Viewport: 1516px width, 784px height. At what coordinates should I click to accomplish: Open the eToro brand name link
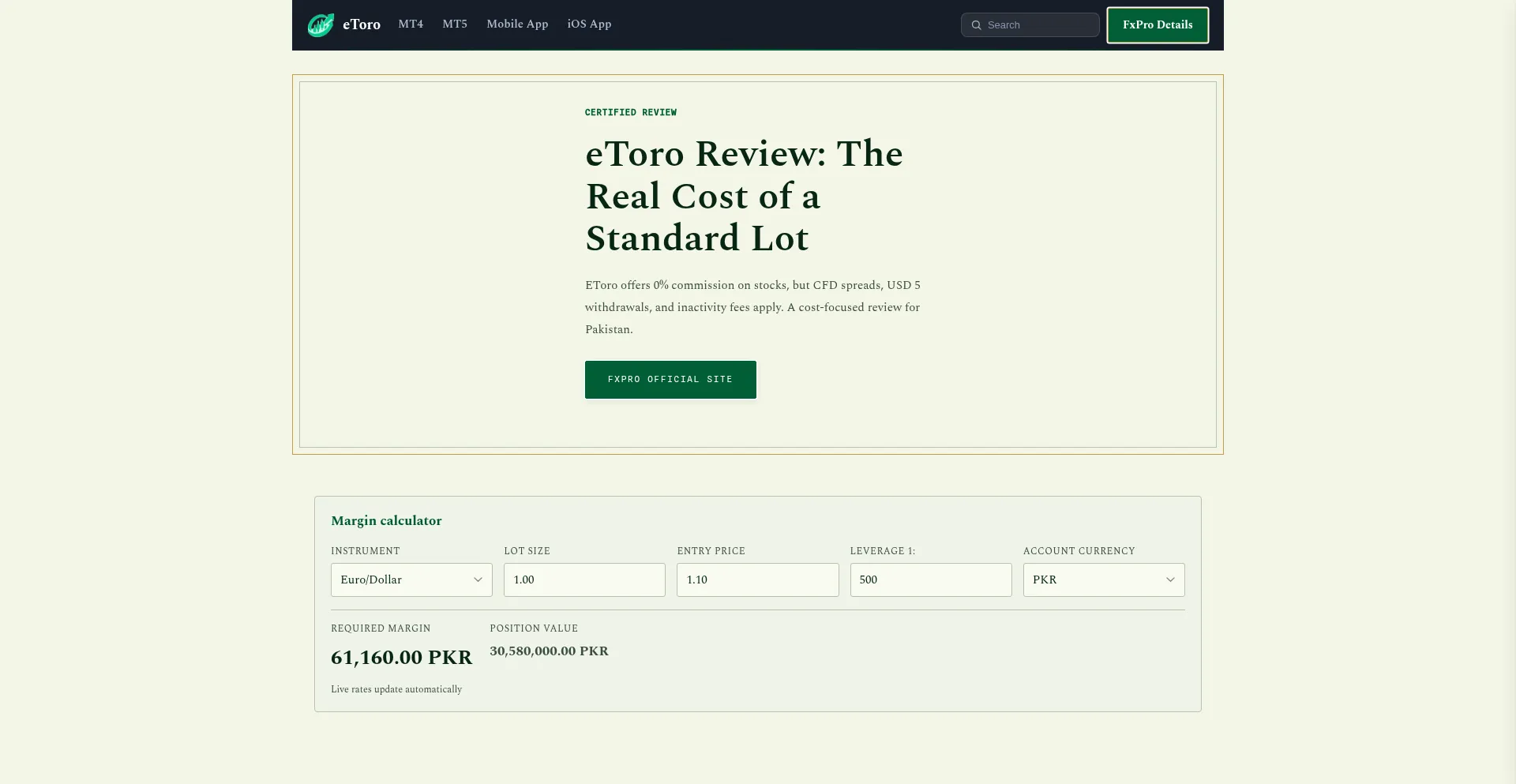[x=362, y=24]
